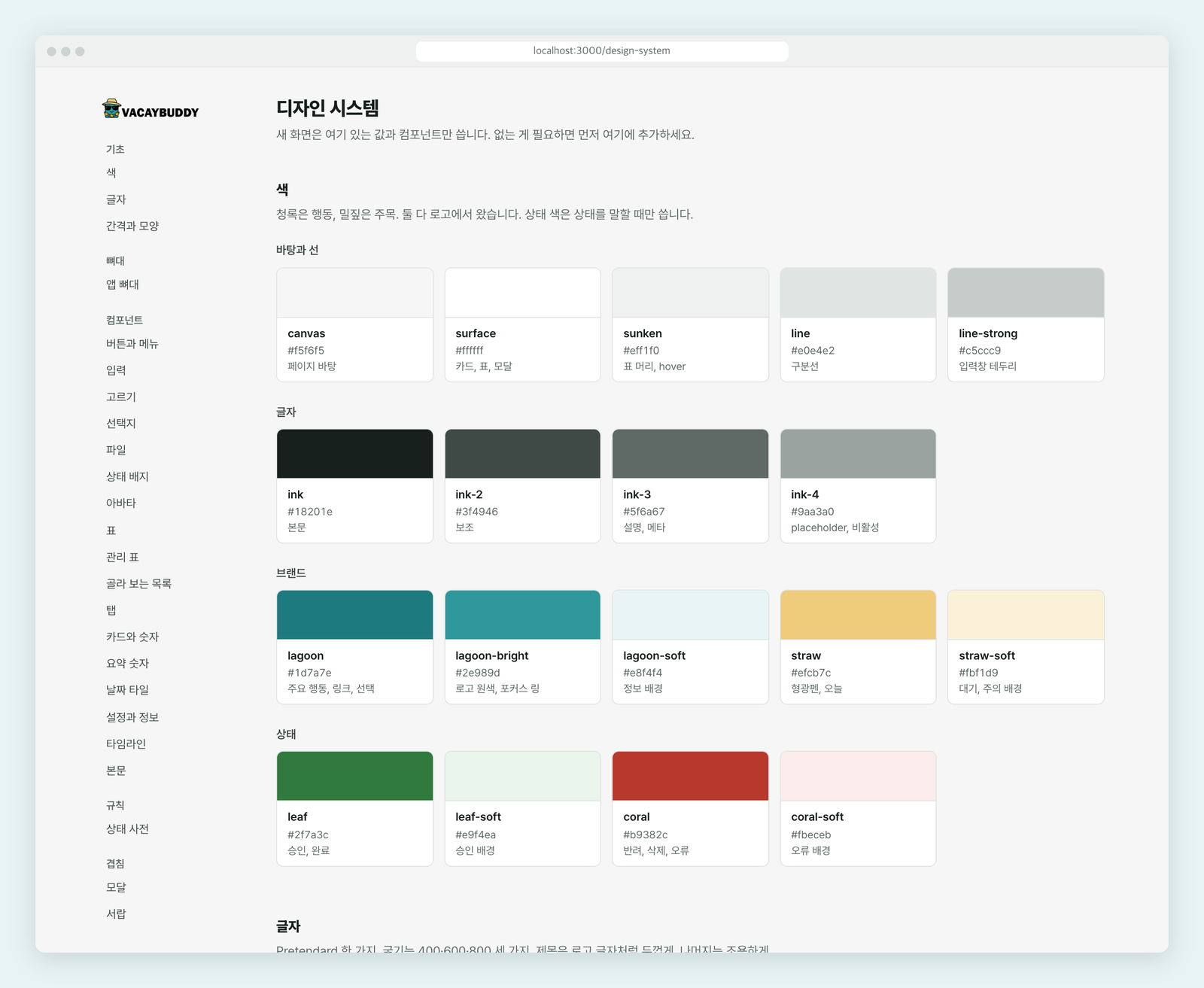1204x988 pixels.
Task: Click the browser address bar
Action: [602, 51]
